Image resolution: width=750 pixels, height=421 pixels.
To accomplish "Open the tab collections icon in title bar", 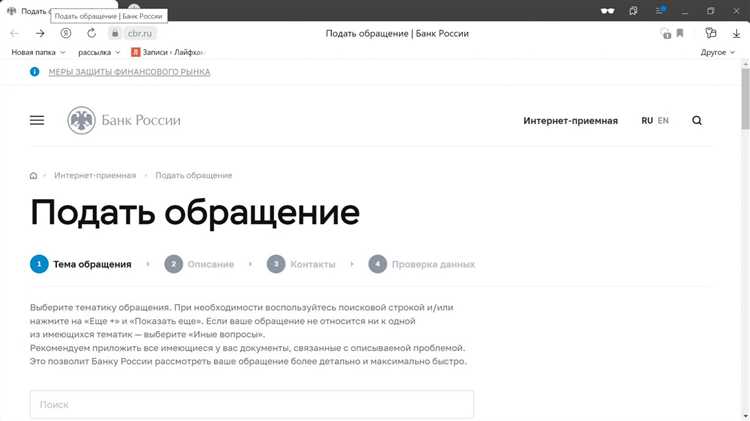I will 633,11.
